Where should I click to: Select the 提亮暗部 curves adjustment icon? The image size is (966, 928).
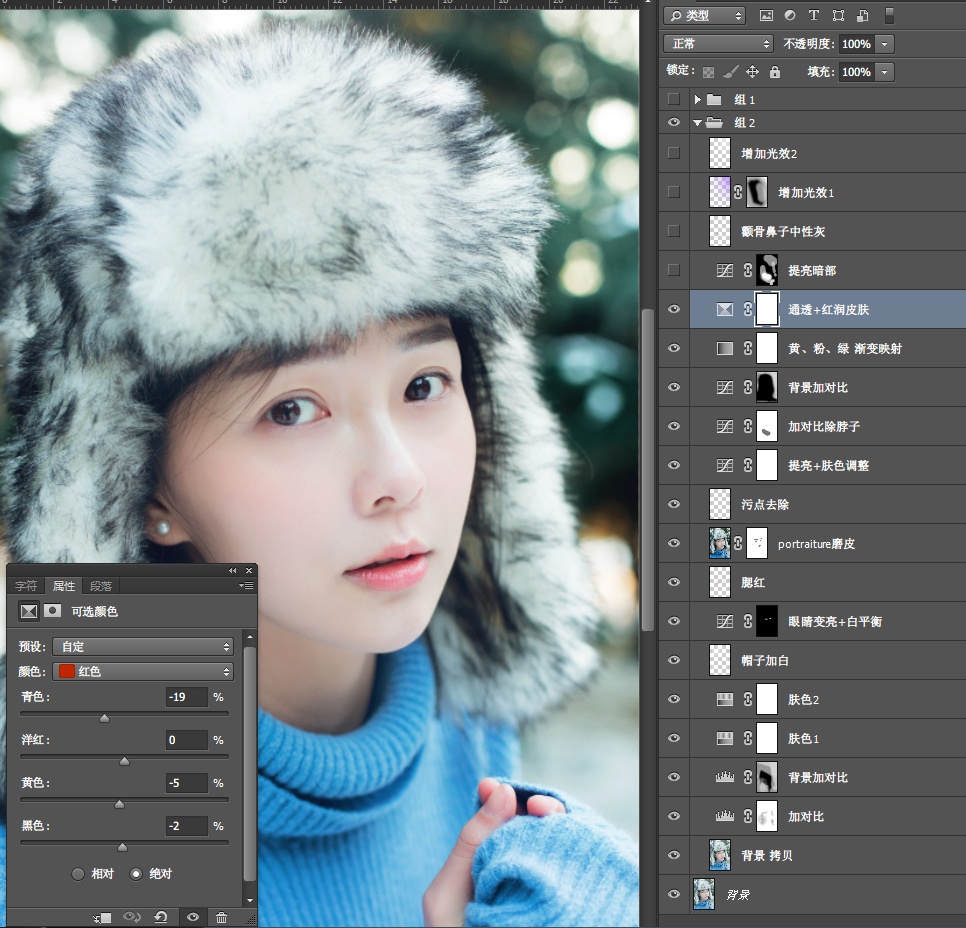[x=724, y=270]
